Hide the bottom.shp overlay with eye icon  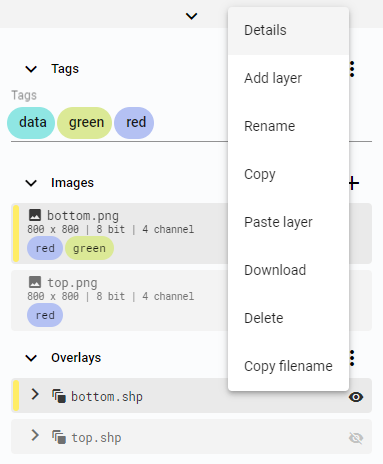[x=356, y=397]
